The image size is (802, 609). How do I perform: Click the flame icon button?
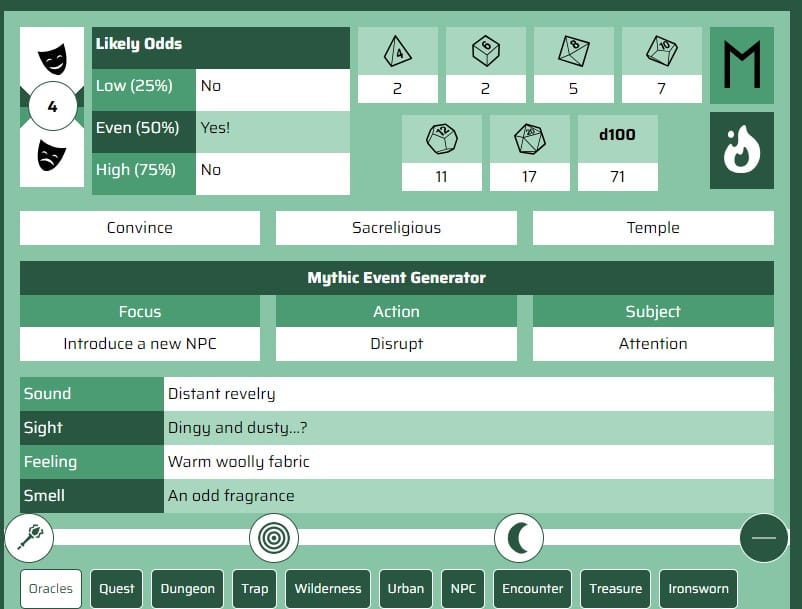click(741, 151)
